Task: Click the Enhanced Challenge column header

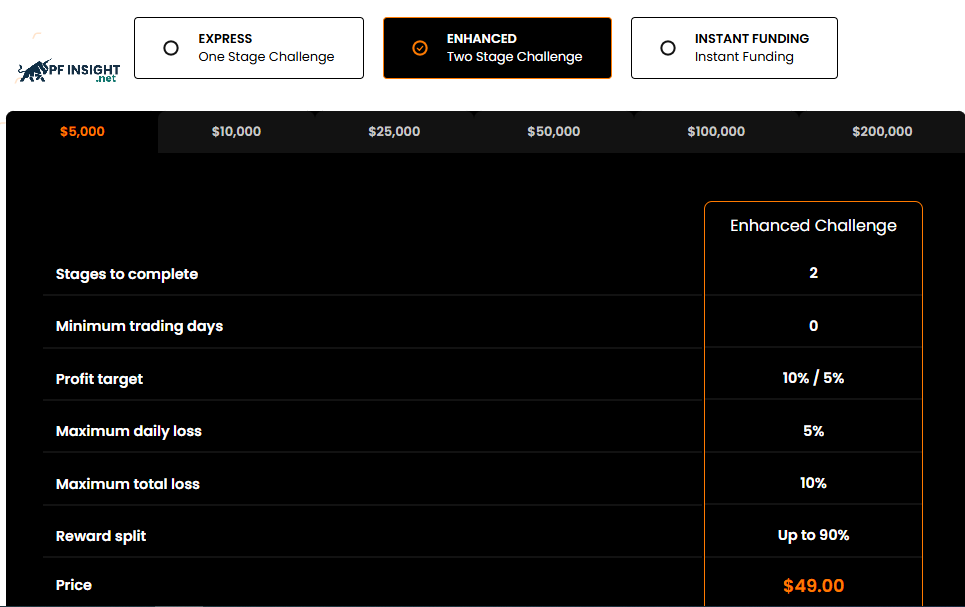Action: [813, 225]
